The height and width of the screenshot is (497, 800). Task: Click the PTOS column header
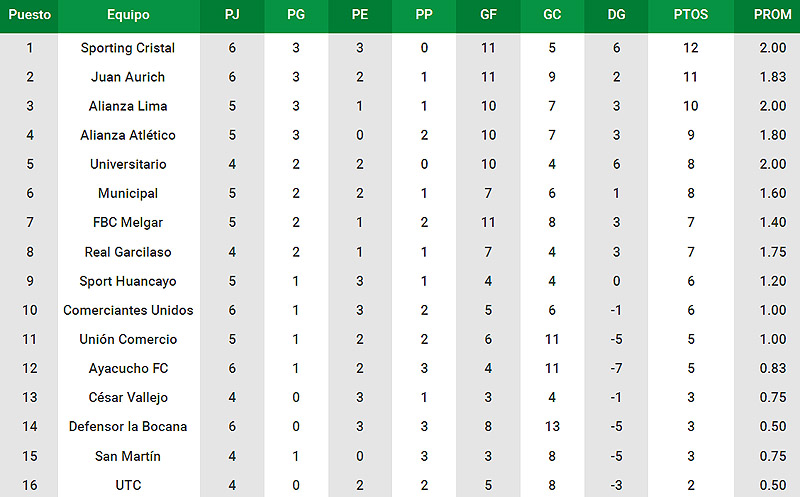[690, 14]
